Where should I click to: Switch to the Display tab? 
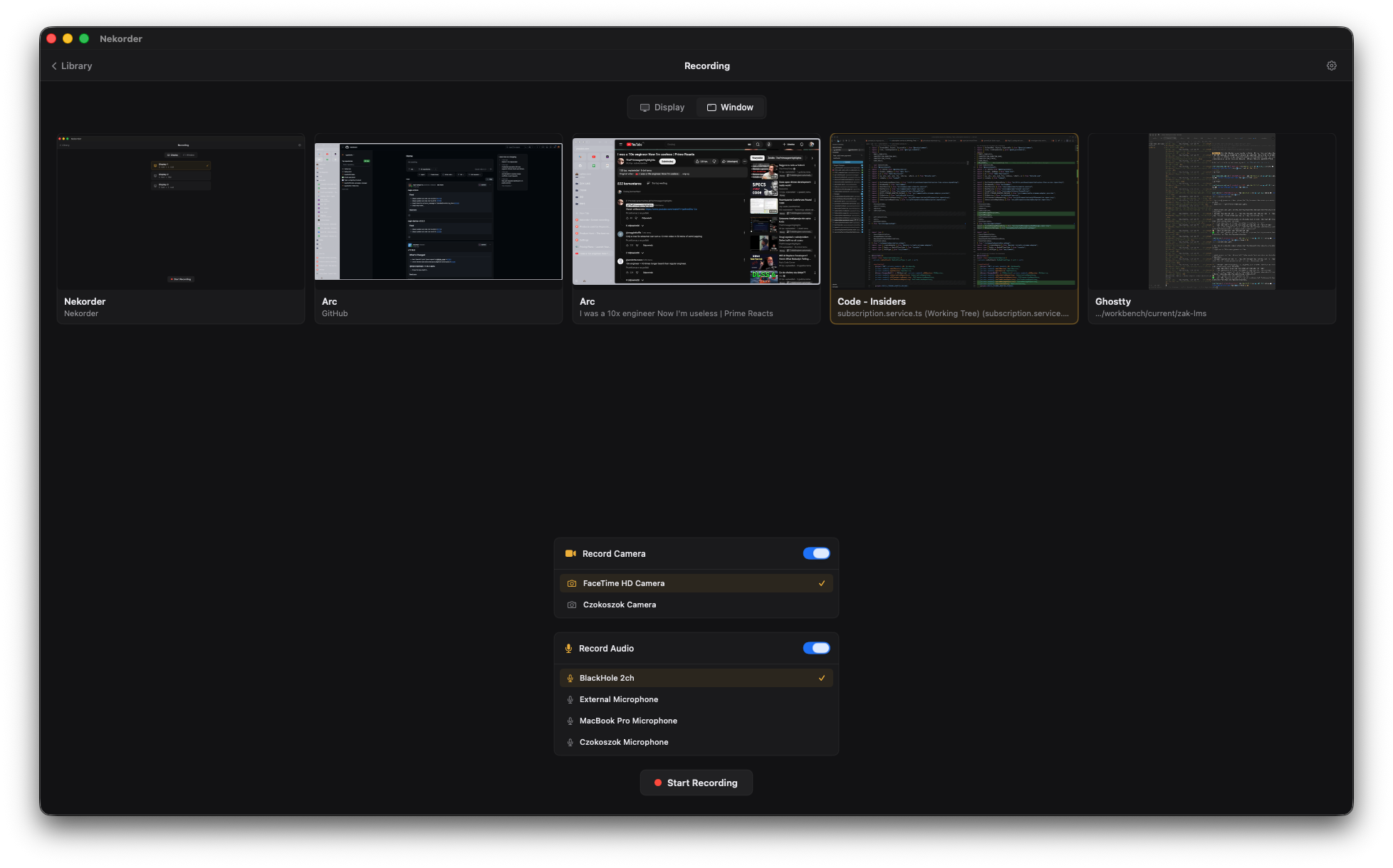[662, 108]
